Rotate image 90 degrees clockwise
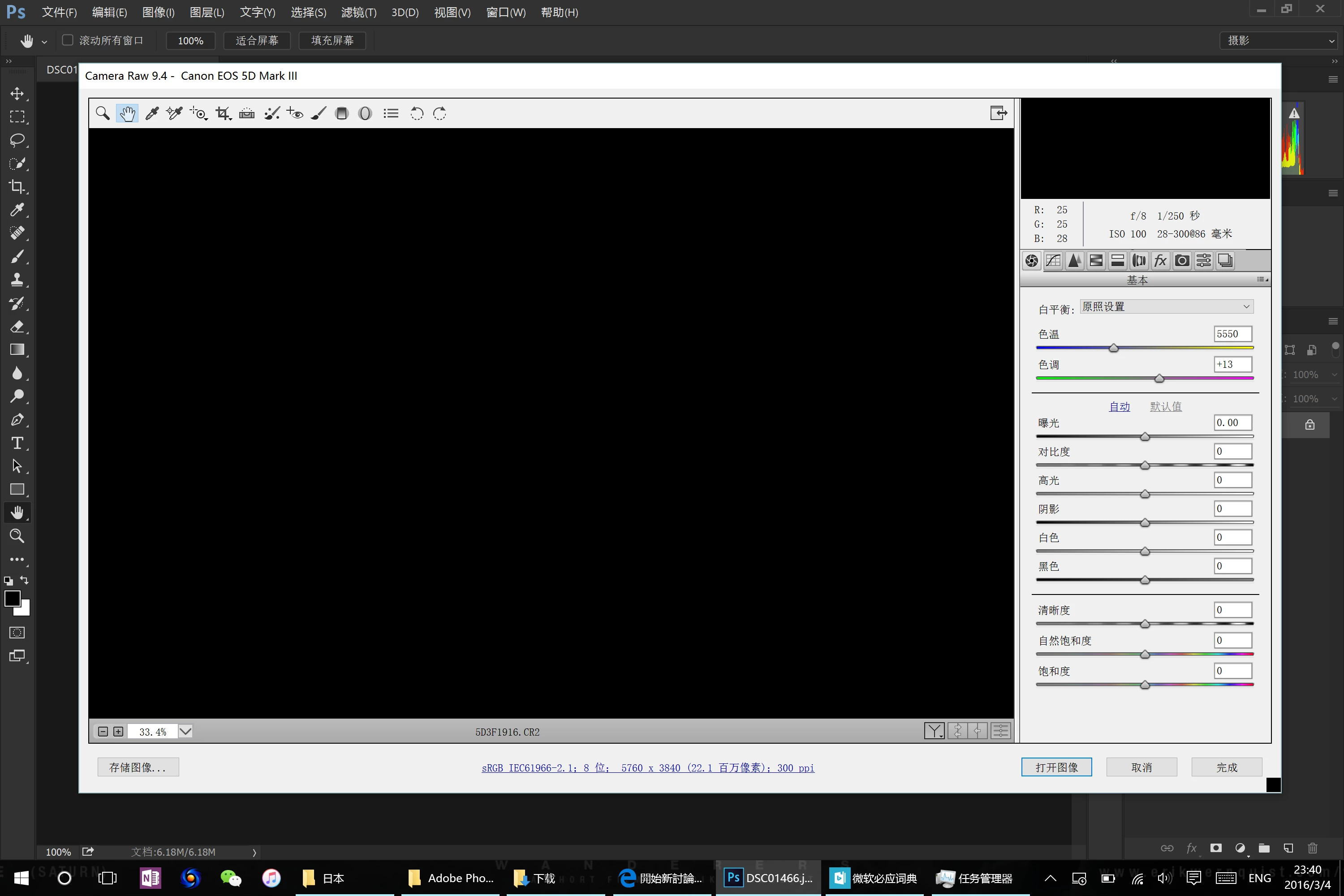Image resolution: width=1344 pixels, height=896 pixels. pyautogui.click(x=439, y=113)
